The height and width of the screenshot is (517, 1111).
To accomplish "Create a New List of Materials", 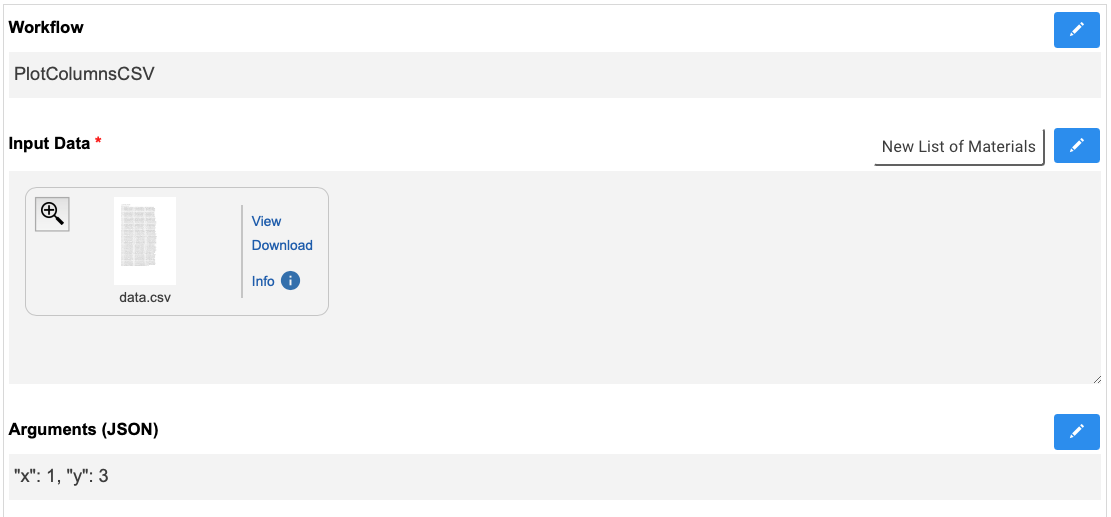I will point(959,147).
